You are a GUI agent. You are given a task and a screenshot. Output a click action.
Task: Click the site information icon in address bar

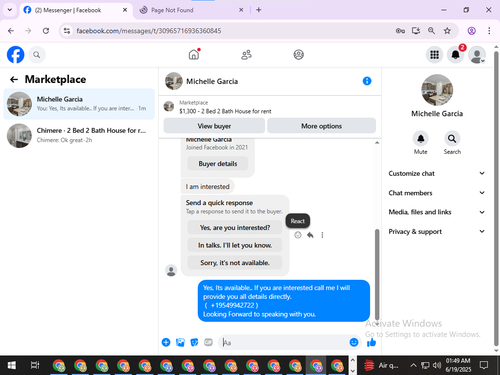[67, 31]
